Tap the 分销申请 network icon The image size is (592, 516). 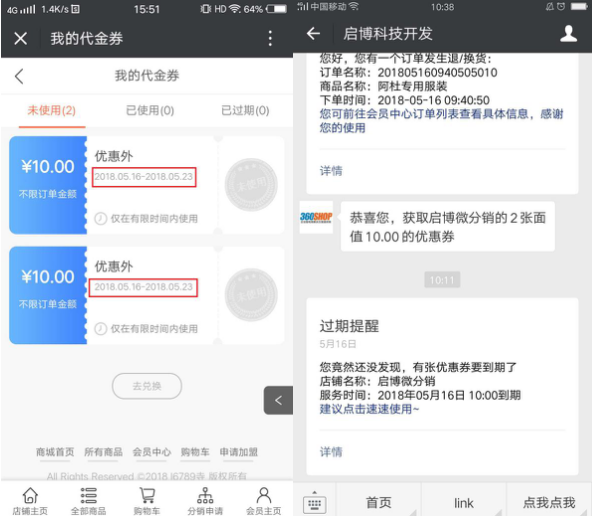[x=205, y=495]
